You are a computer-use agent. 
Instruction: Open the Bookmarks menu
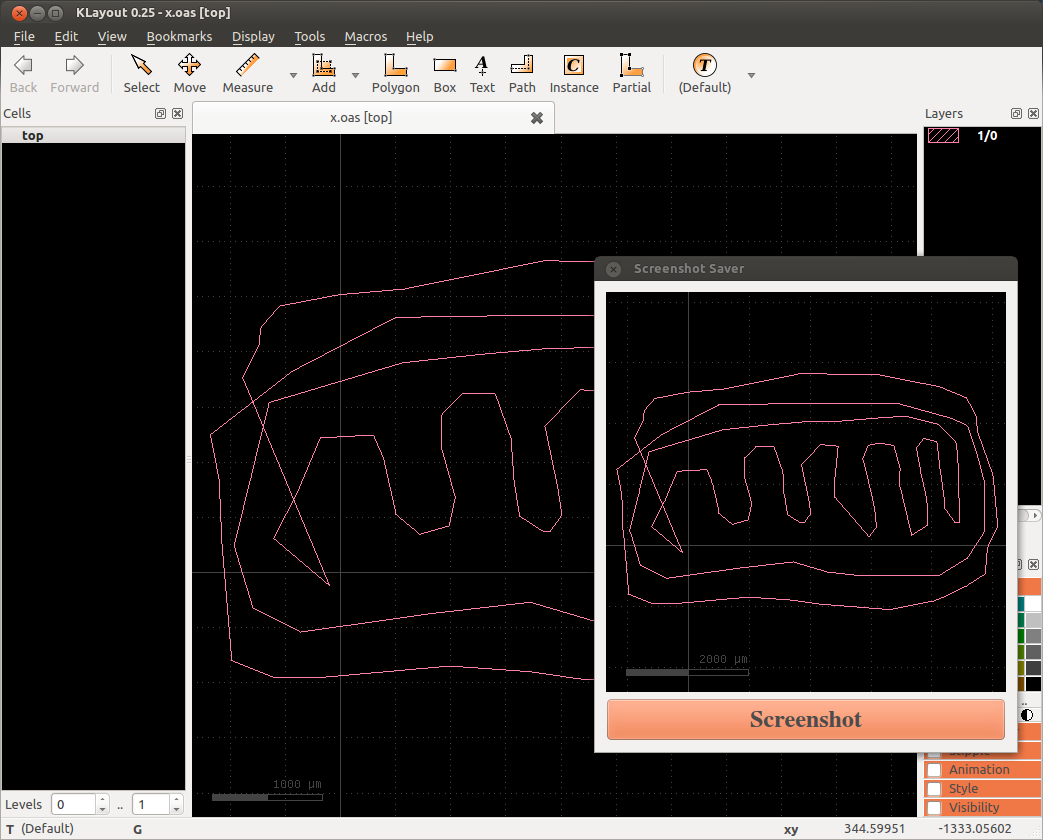click(x=179, y=36)
